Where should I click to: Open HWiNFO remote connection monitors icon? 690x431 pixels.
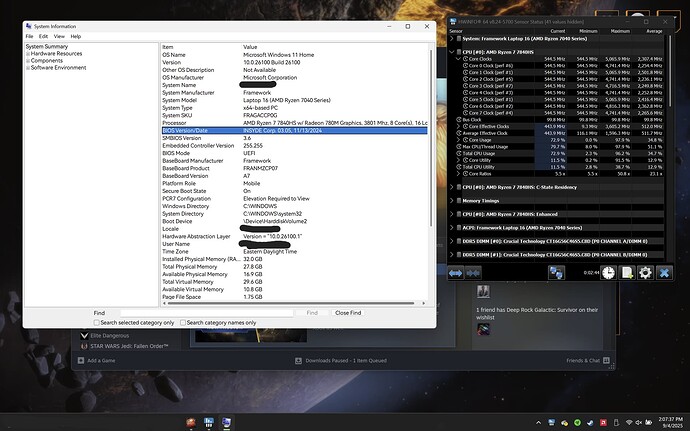coord(556,273)
